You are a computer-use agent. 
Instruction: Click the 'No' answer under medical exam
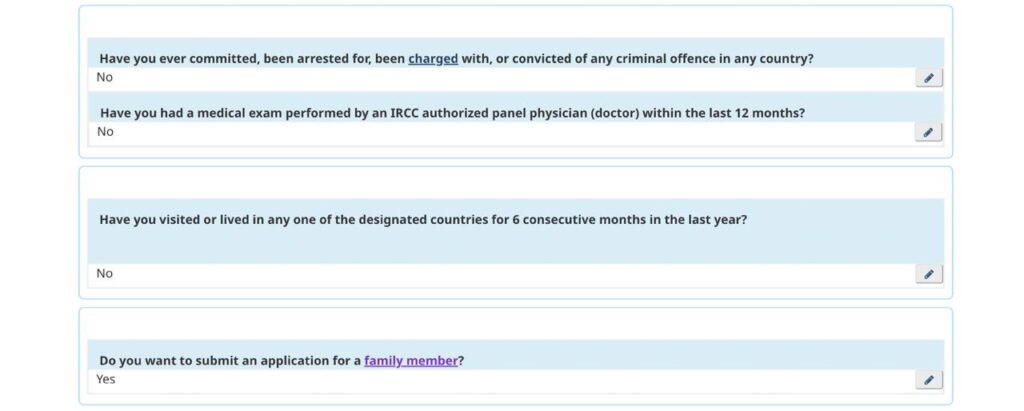pyautogui.click(x=105, y=131)
